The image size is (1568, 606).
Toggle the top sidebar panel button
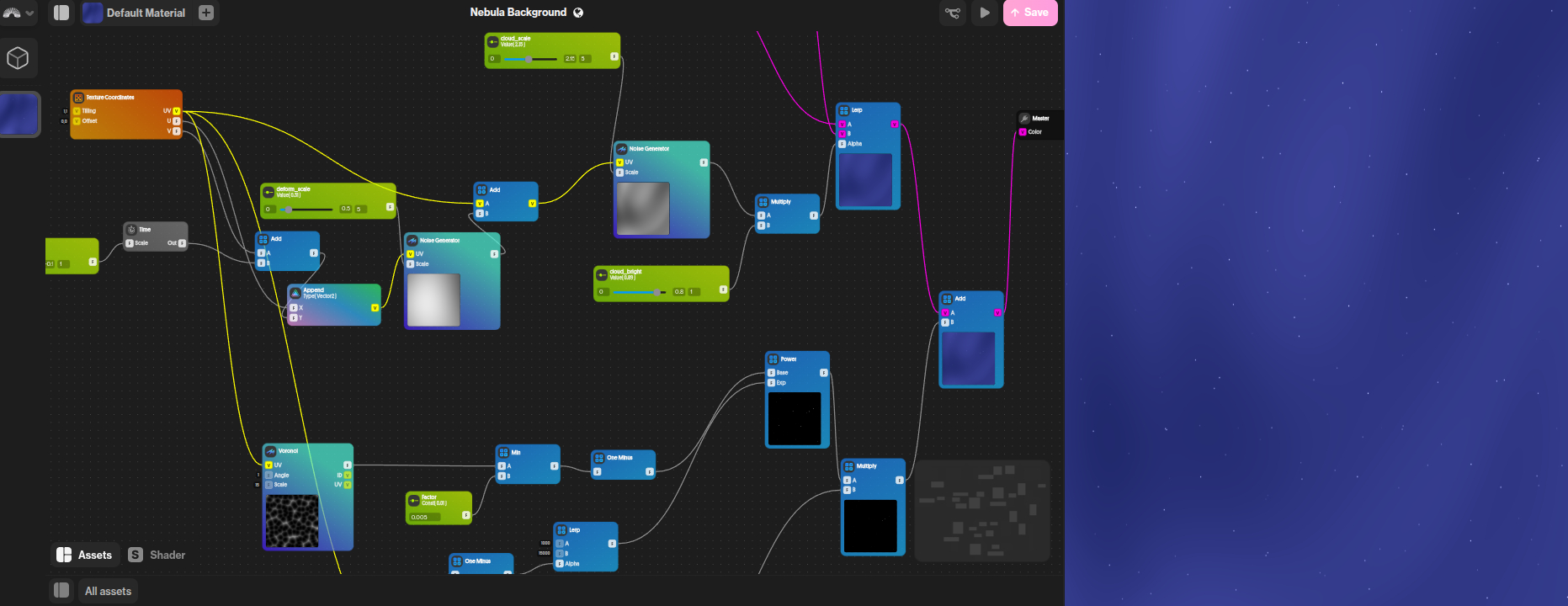pos(61,13)
